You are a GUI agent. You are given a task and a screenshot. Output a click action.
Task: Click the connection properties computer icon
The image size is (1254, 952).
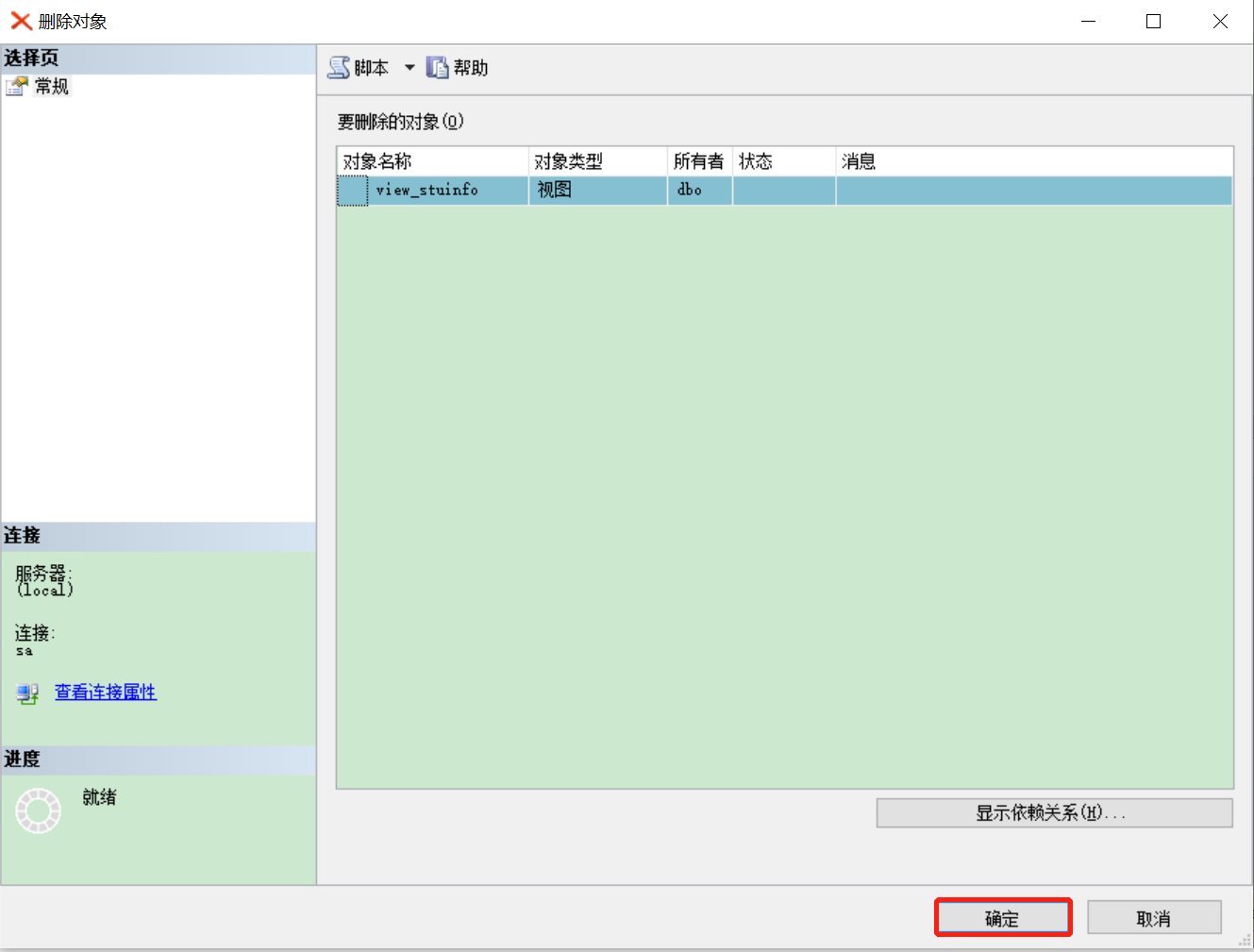[x=27, y=693]
